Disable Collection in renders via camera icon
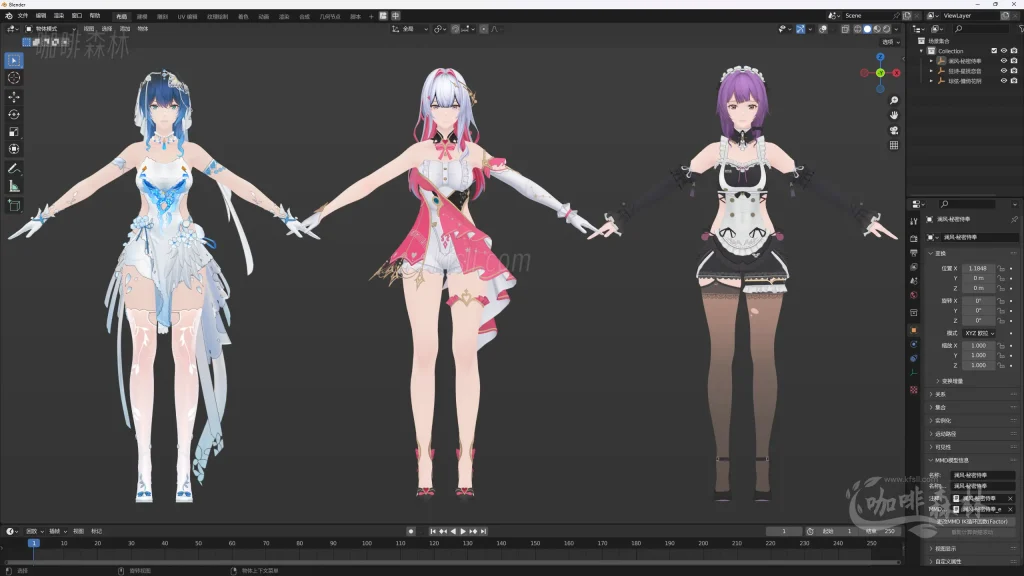1024x576 pixels. tap(1014, 51)
